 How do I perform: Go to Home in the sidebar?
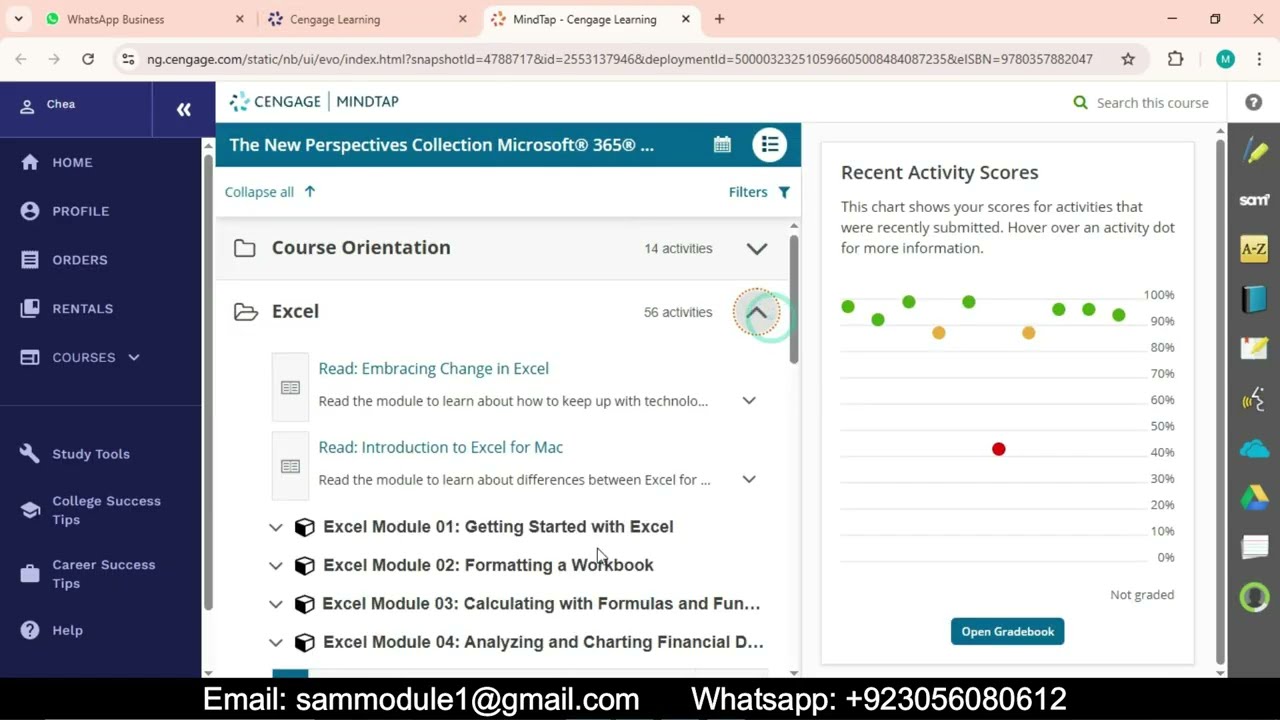(x=72, y=162)
